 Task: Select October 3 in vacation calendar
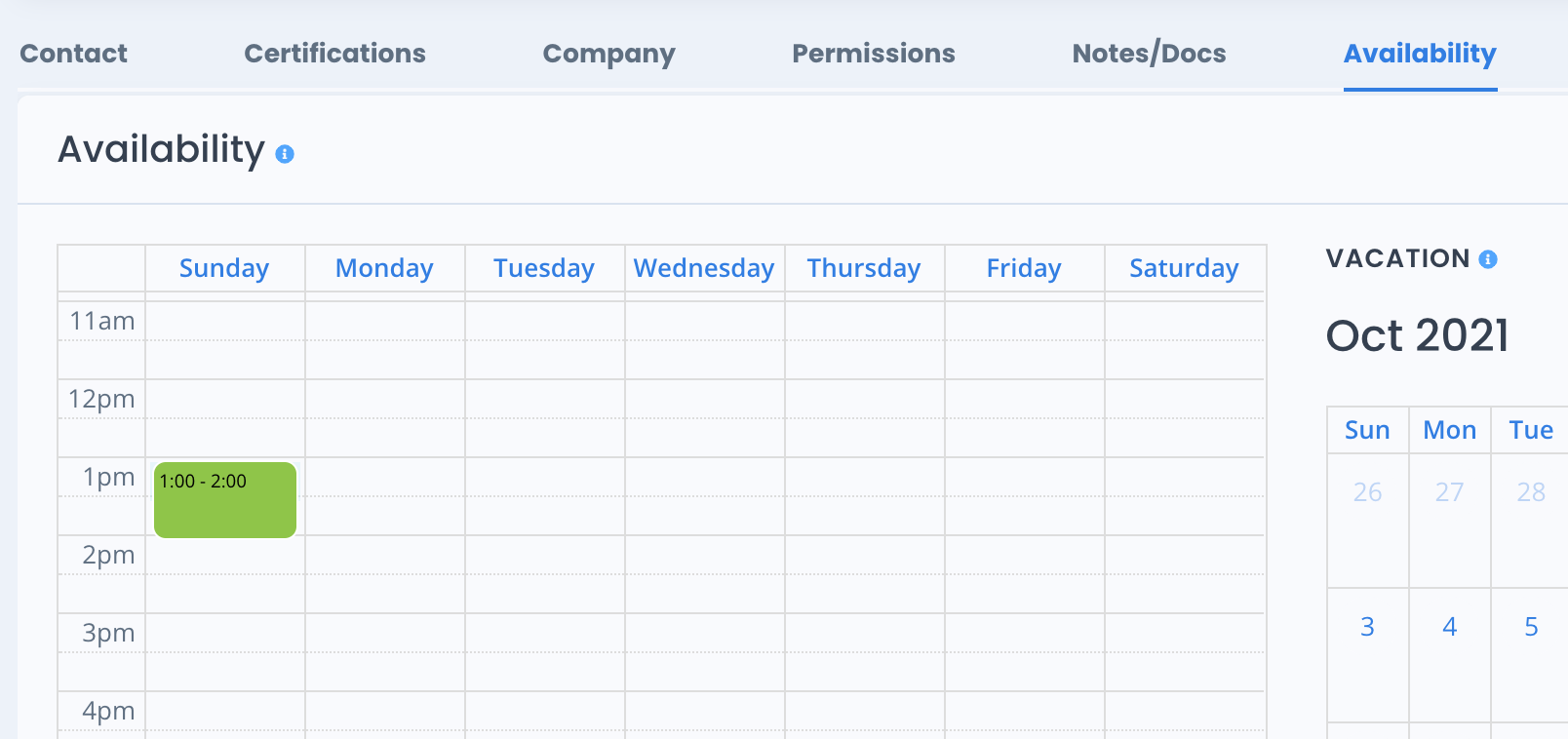1367,627
